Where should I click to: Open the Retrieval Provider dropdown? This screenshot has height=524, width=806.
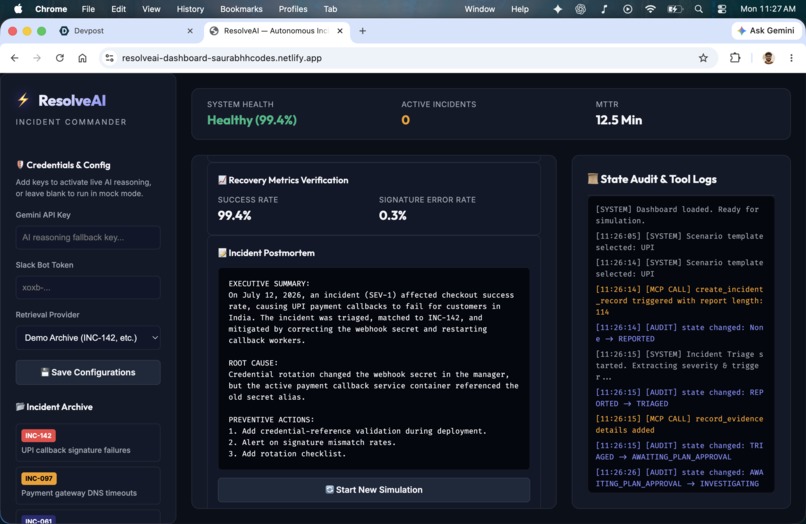pyautogui.click(x=88, y=338)
